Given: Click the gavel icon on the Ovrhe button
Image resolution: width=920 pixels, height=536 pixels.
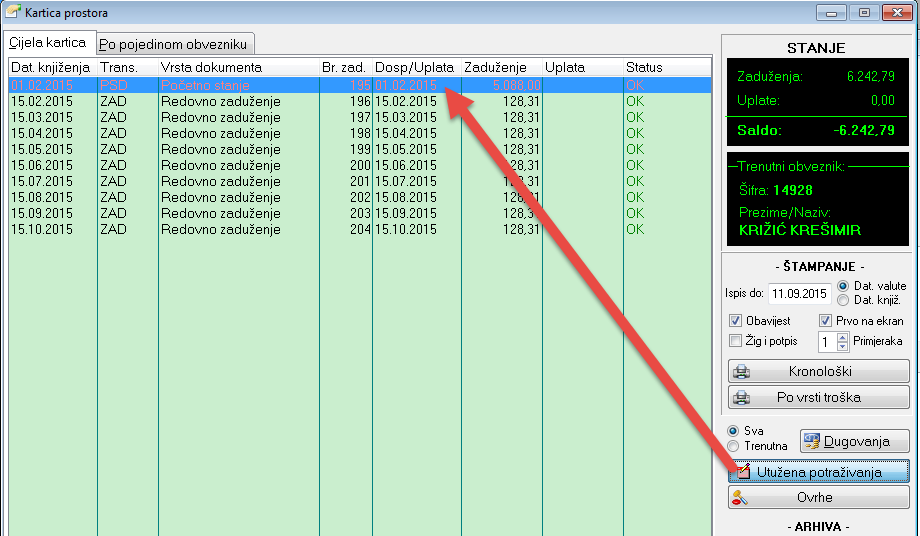Looking at the screenshot, I should point(740,497).
